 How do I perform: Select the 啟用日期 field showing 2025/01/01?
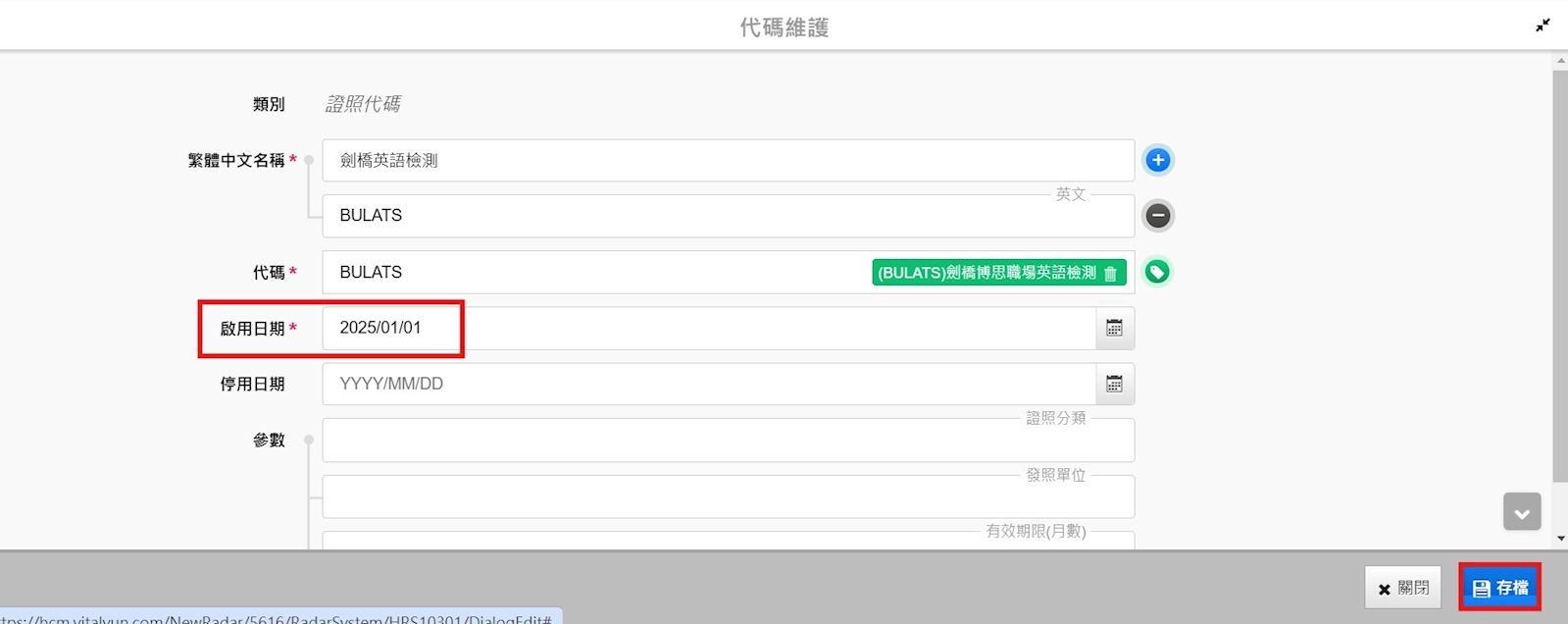[x=706, y=329]
